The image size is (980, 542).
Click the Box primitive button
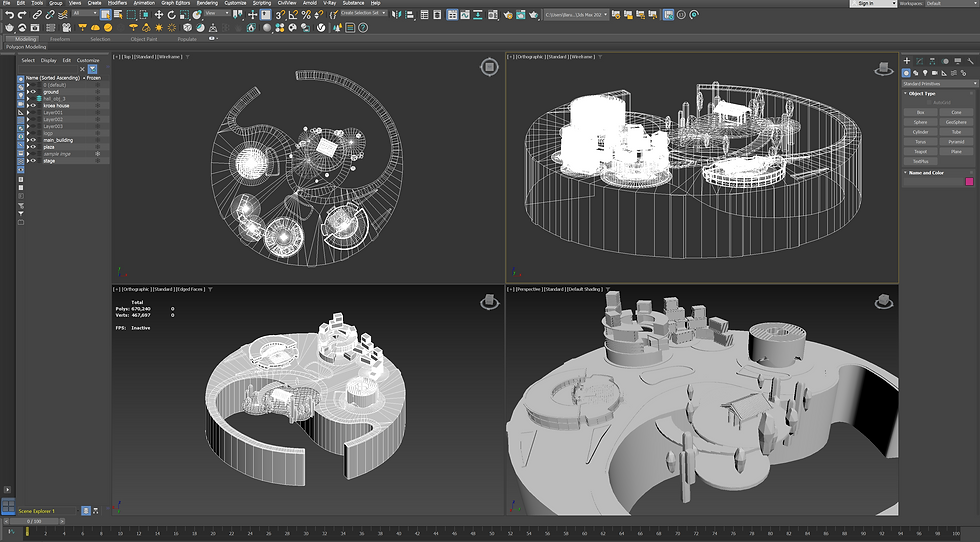click(x=921, y=112)
